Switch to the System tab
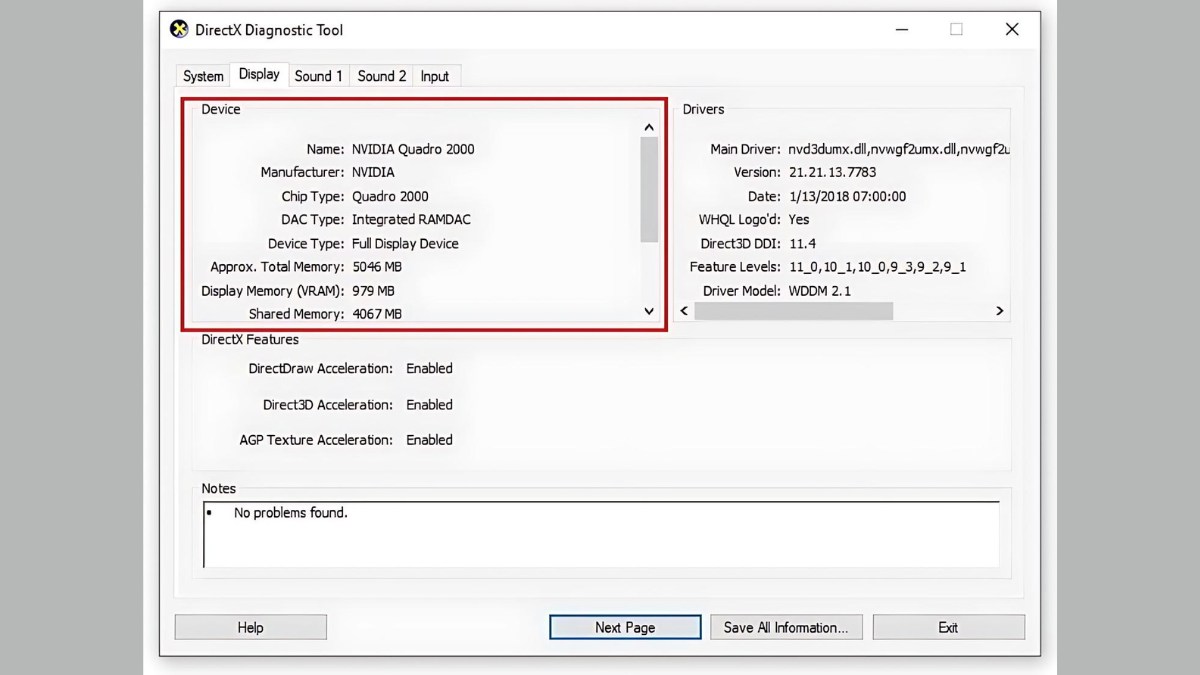 point(203,76)
